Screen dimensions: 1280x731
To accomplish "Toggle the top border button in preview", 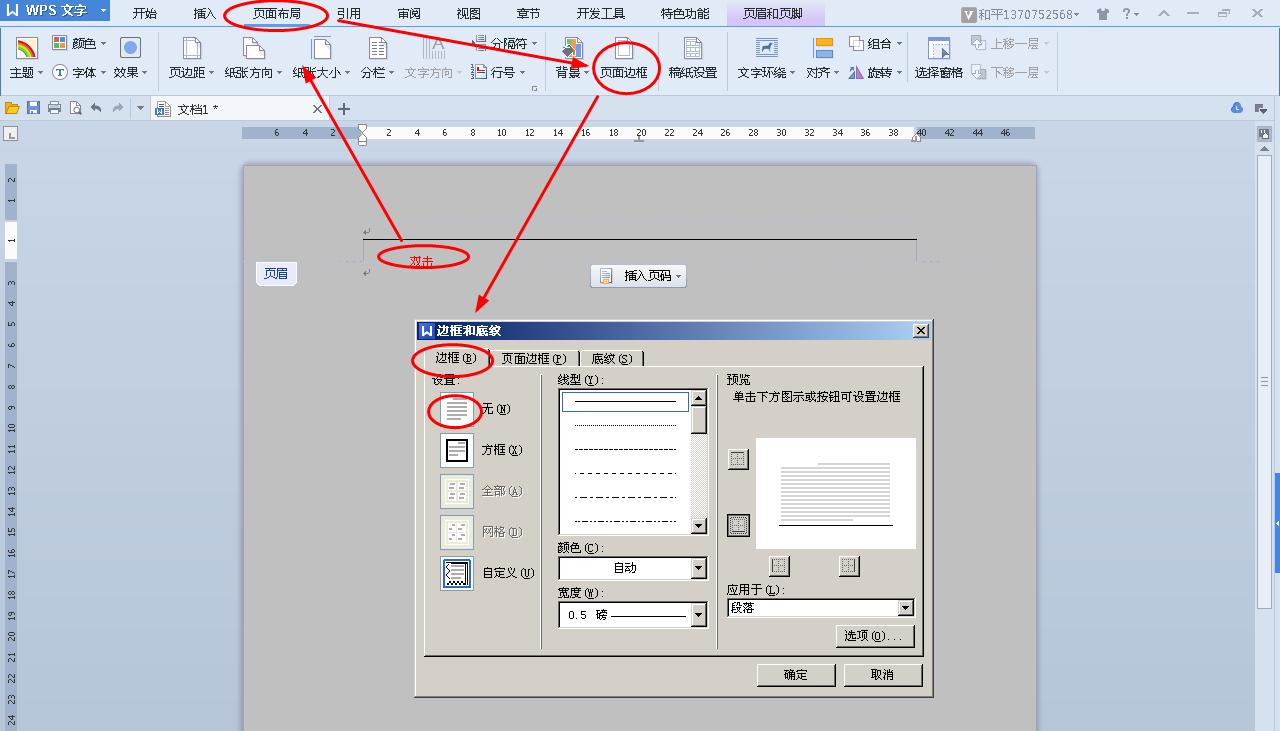I will pos(738,459).
